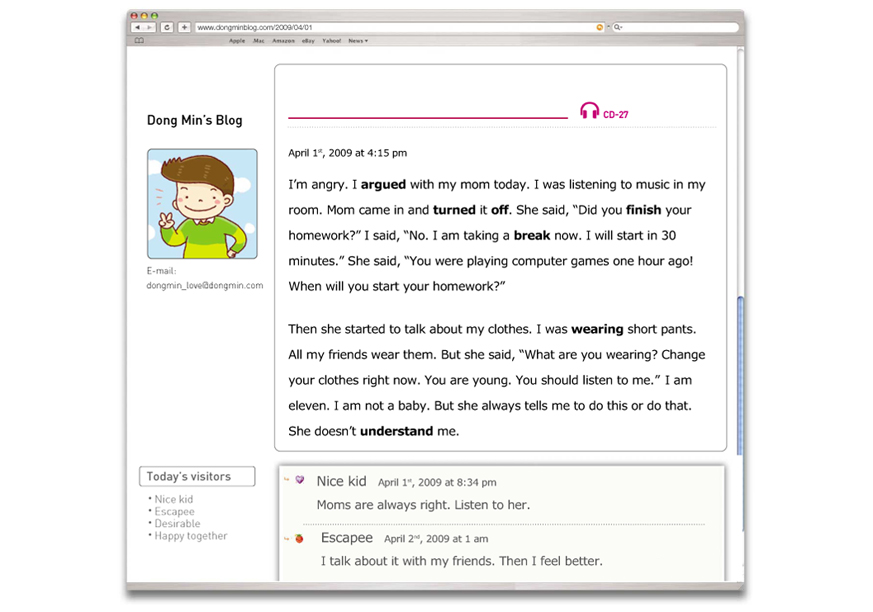The height and width of the screenshot is (612, 873).
Task: Reload the page with the refresh button
Action: [x=167, y=27]
